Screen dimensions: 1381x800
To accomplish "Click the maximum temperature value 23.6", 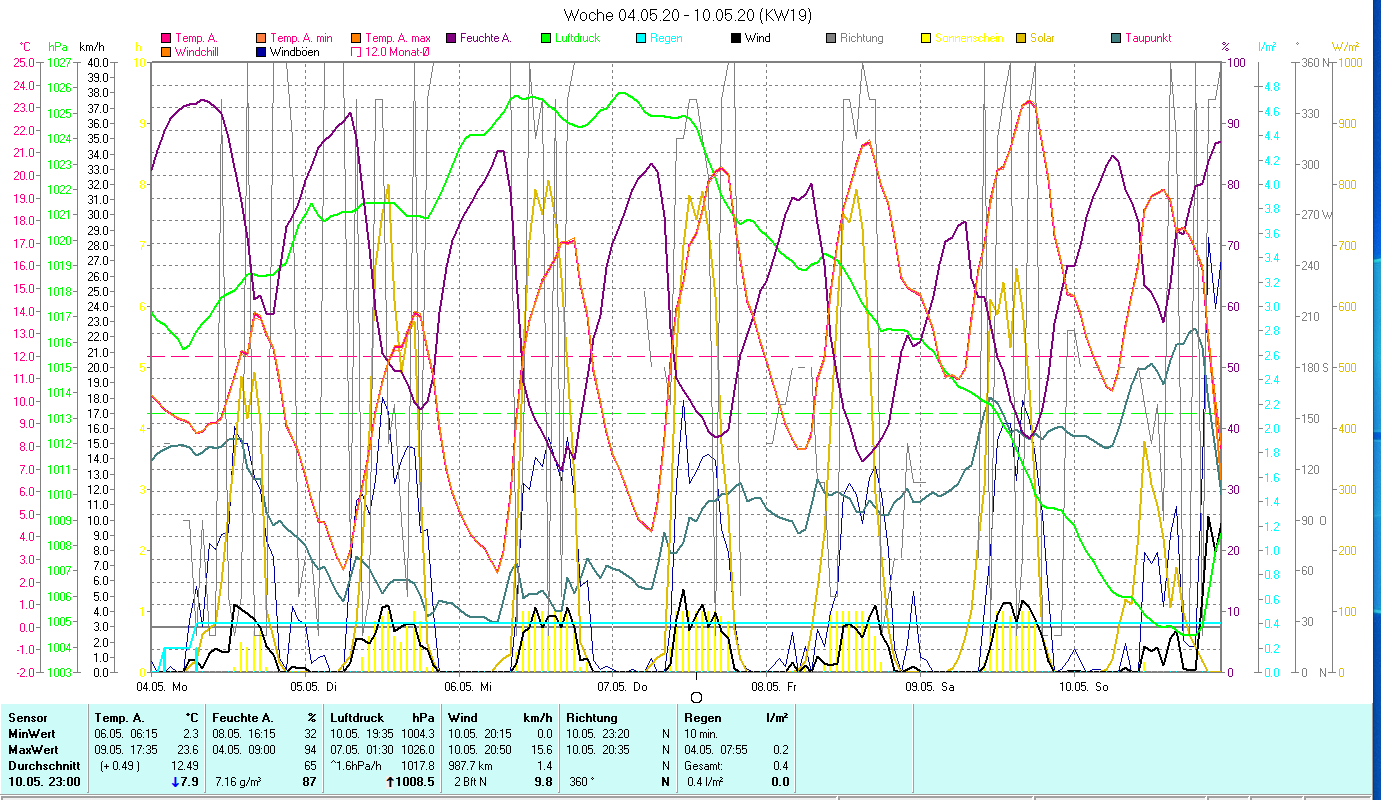I will (190, 750).
